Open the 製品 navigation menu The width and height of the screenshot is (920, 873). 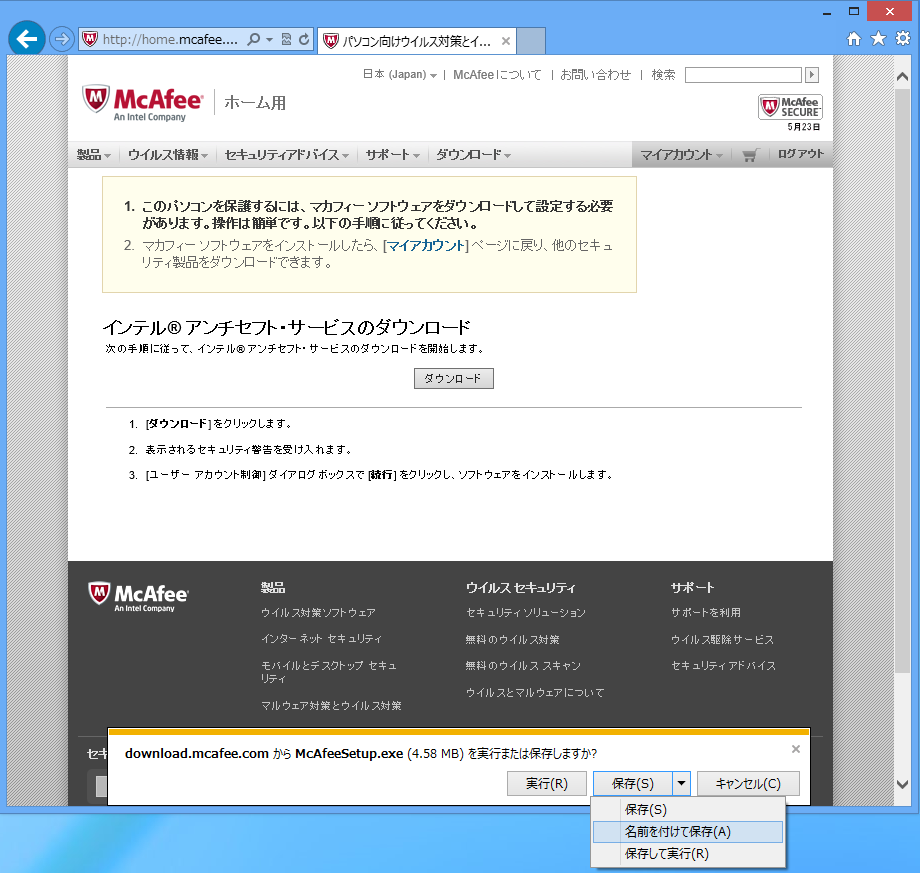[94, 155]
